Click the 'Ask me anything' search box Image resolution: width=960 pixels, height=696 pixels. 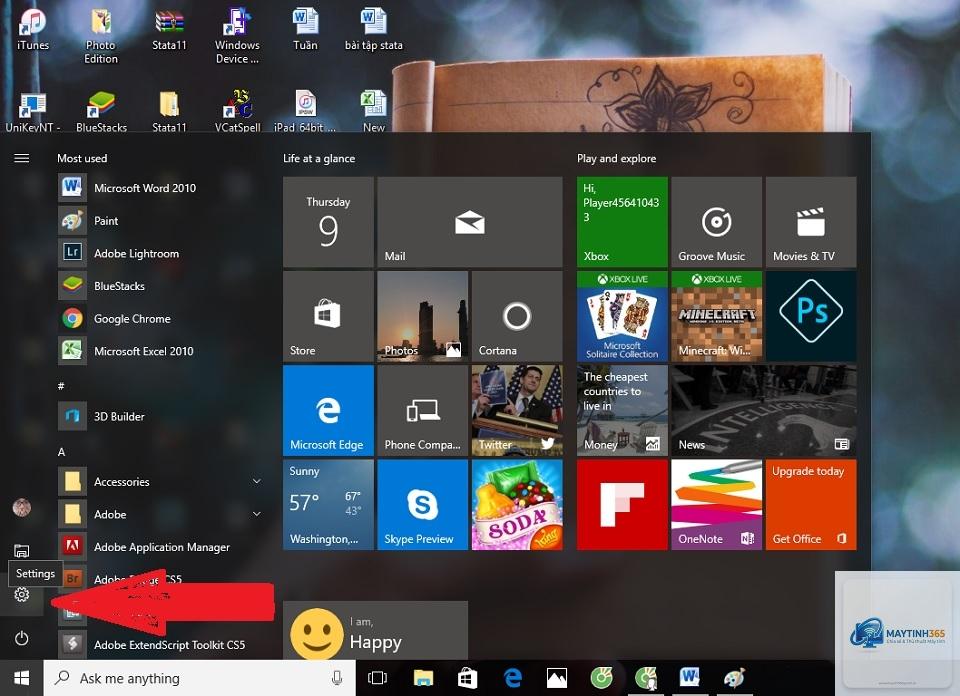(x=200, y=678)
